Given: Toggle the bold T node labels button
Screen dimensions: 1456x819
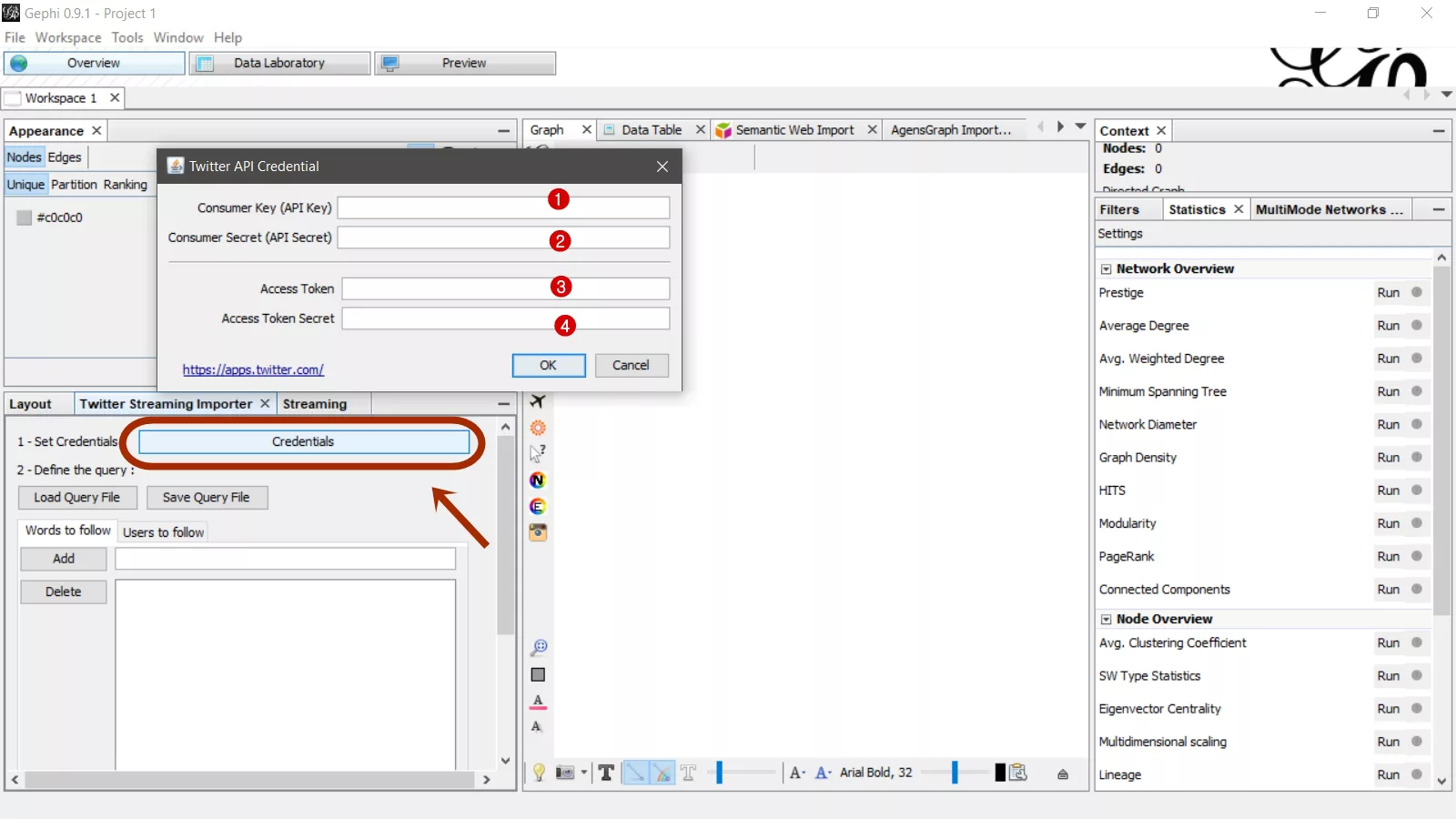Looking at the screenshot, I should tap(606, 773).
